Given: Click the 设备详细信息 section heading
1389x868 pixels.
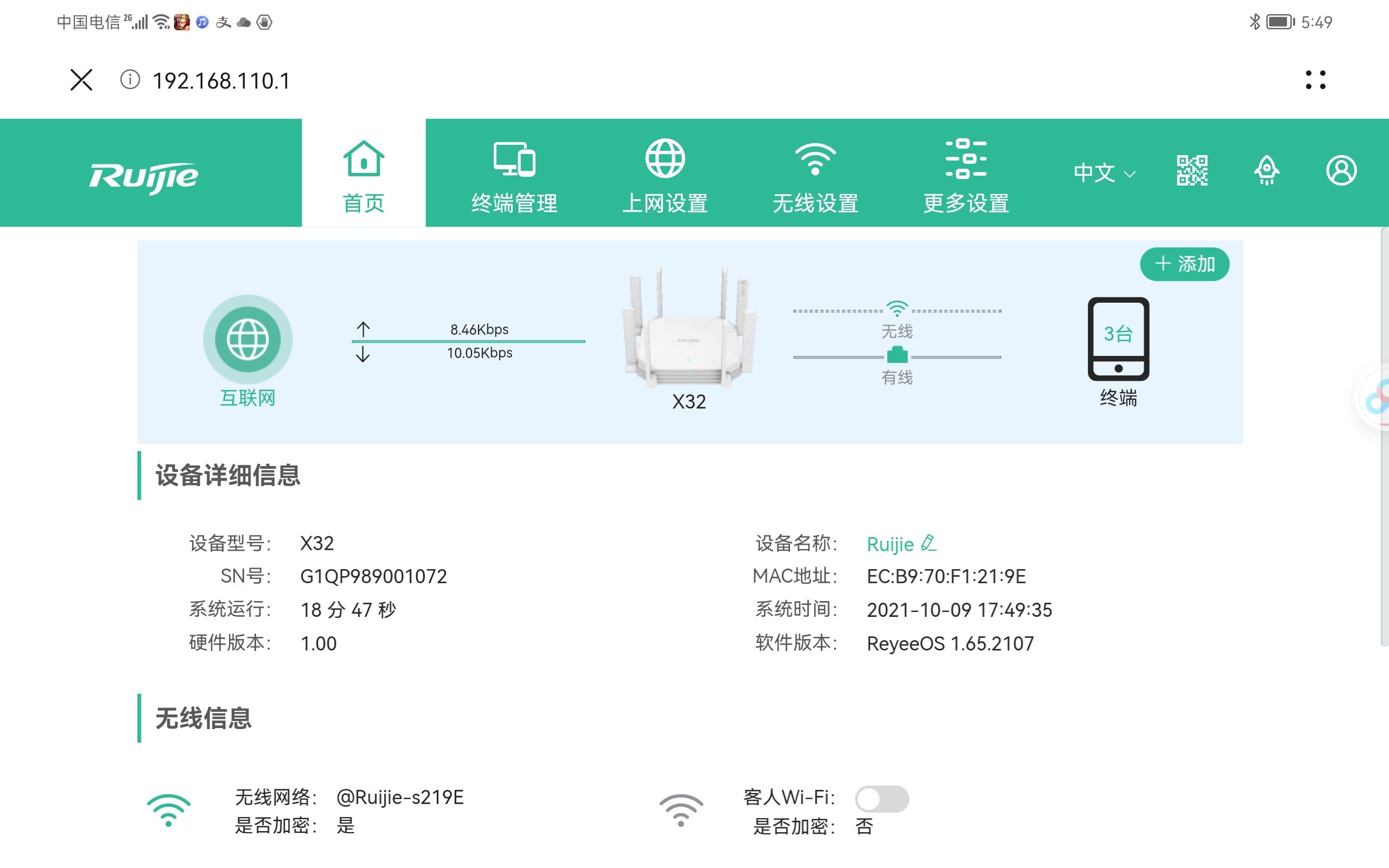Looking at the screenshot, I should pyautogui.click(x=228, y=475).
